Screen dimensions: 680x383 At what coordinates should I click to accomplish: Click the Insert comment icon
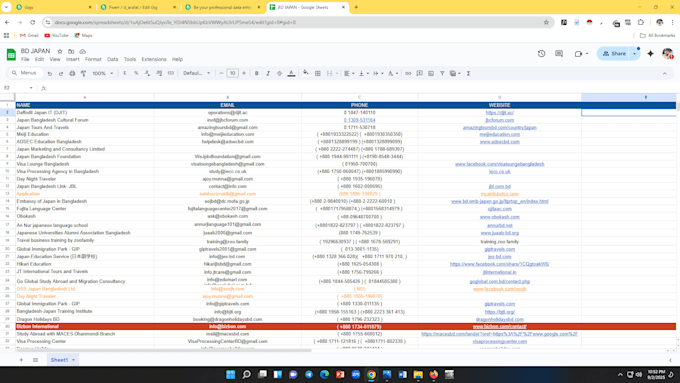point(419,73)
